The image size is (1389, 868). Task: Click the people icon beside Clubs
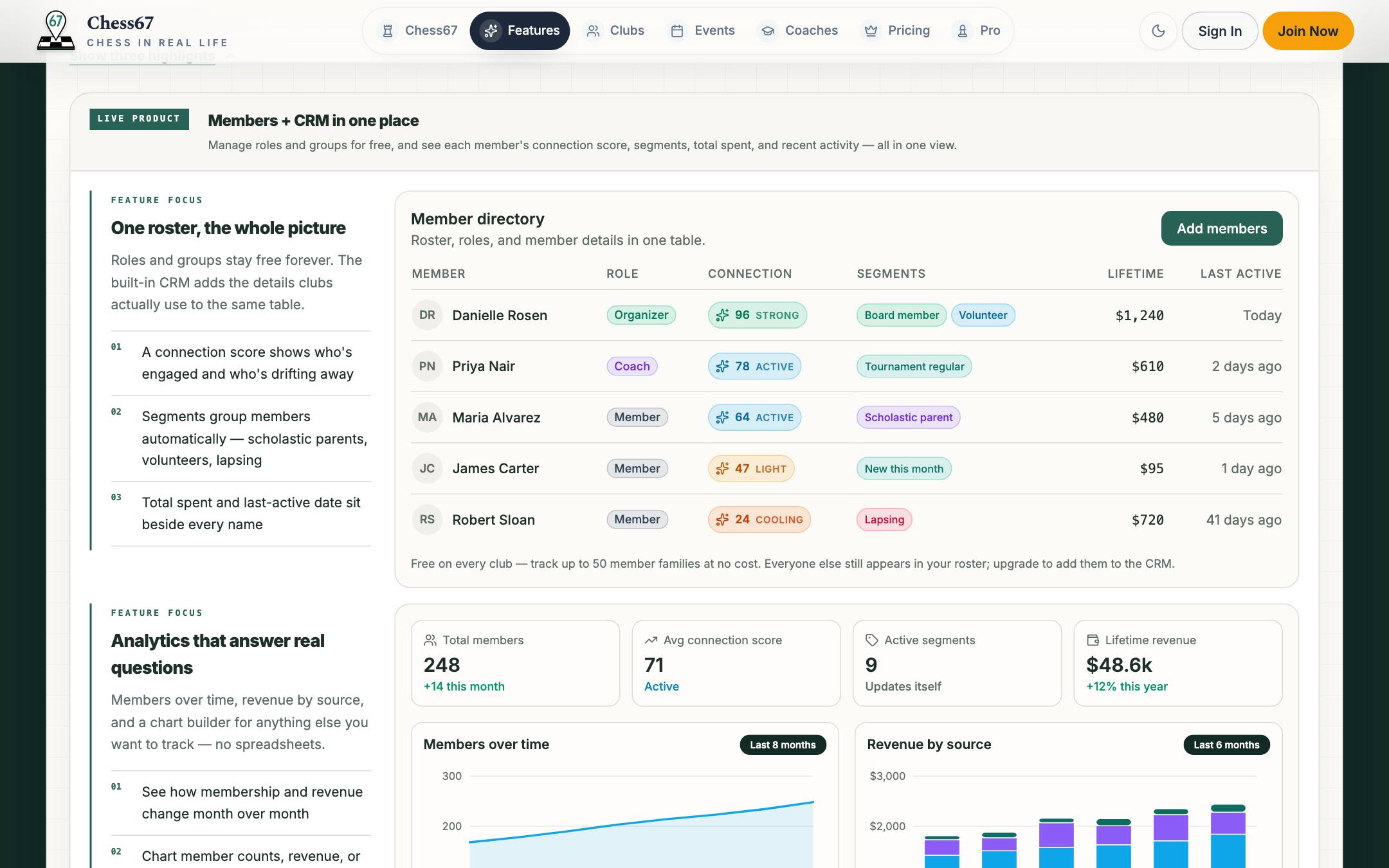pyautogui.click(x=593, y=31)
